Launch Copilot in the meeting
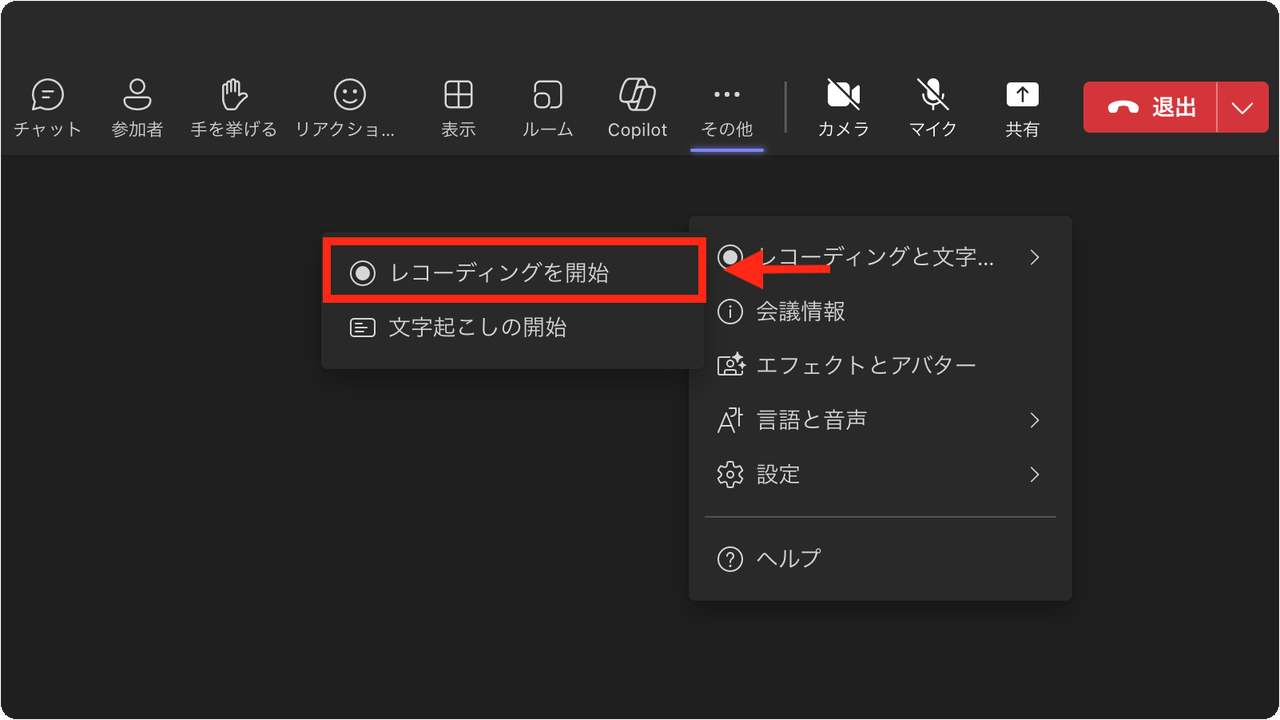Viewport: 1280px width, 720px height. coord(637,108)
